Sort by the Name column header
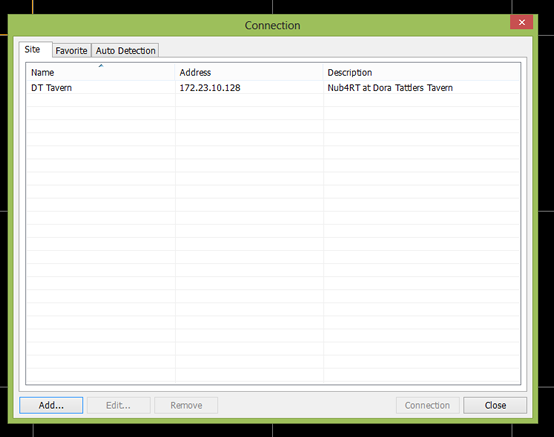This screenshot has height=437, width=554. point(101,72)
